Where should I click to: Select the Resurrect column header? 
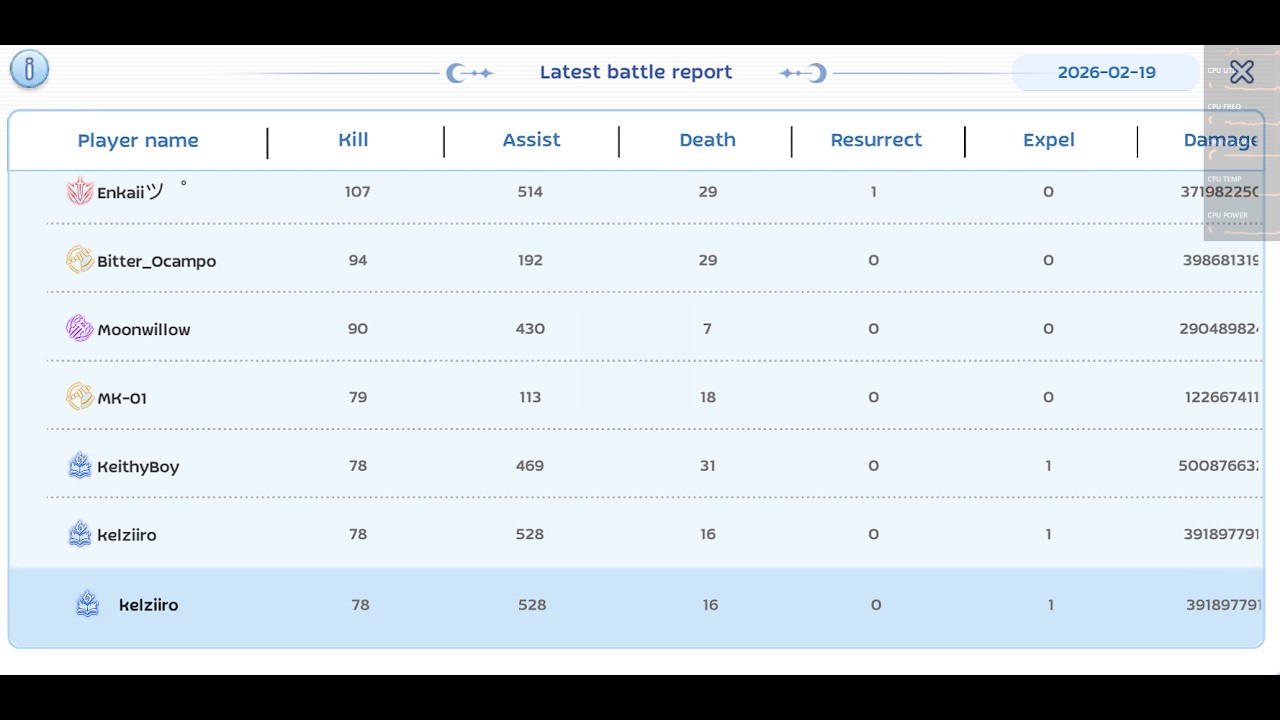tap(876, 140)
